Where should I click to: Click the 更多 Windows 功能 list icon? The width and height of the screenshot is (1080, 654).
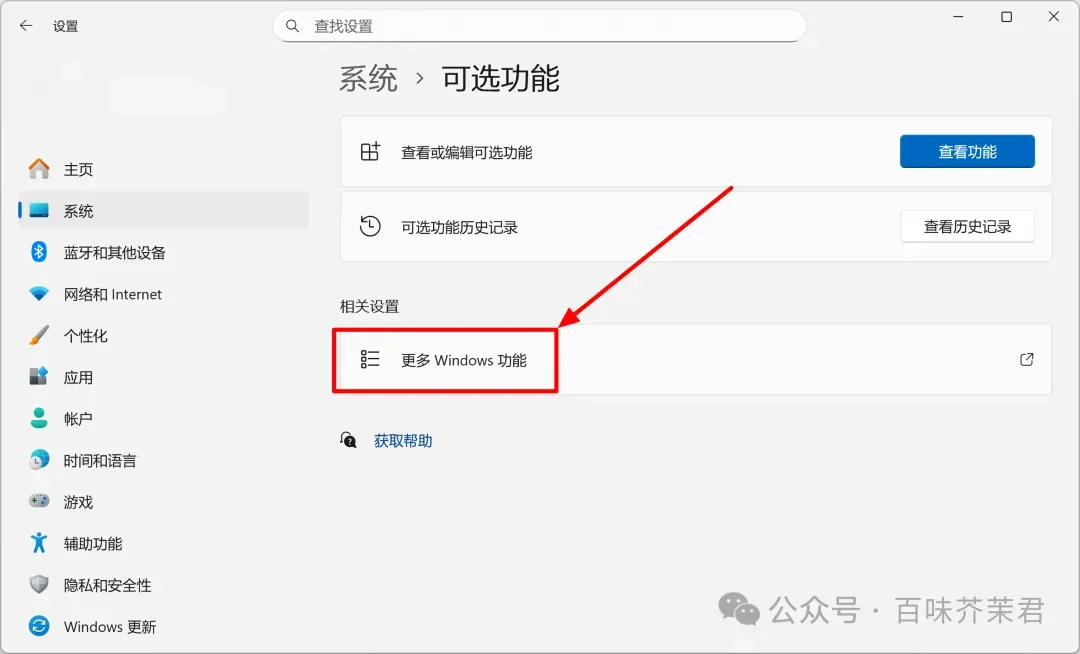[x=370, y=359]
